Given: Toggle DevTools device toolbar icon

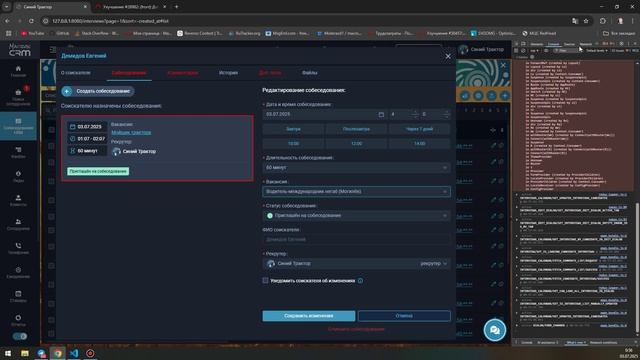Looking at the screenshot, I should (x=523, y=44).
